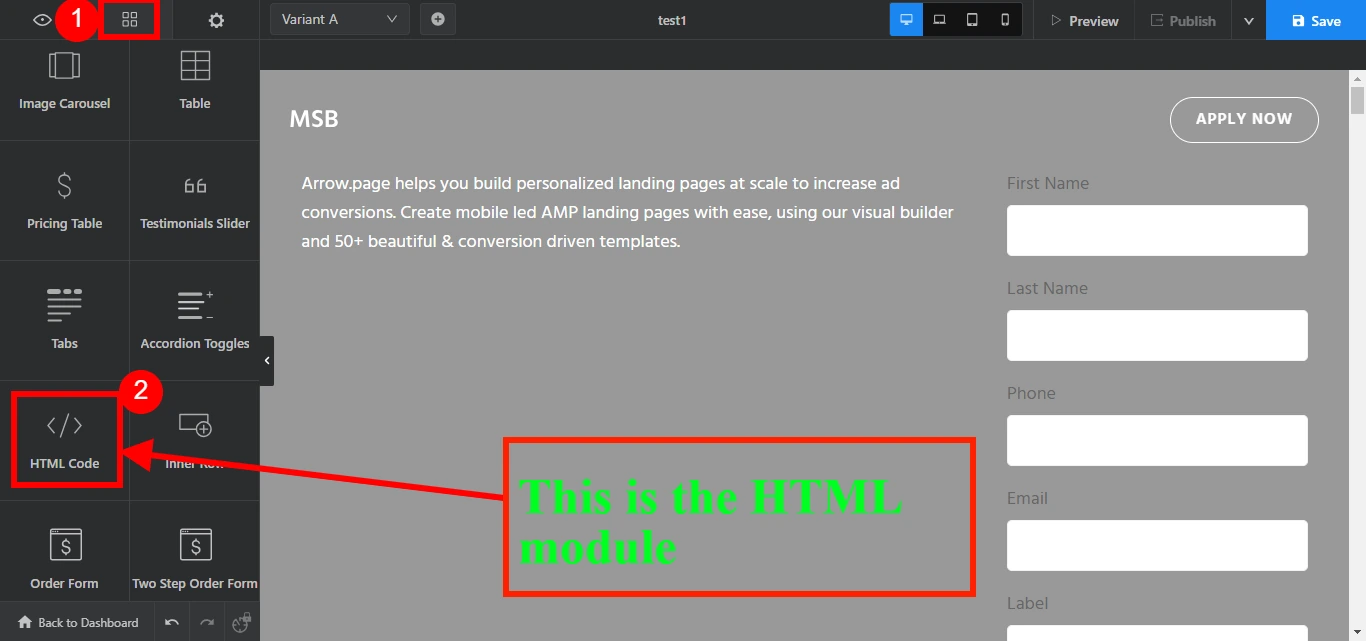The height and width of the screenshot is (641, 1366).
Task: Switch to desktop device view
Action: 907,19
